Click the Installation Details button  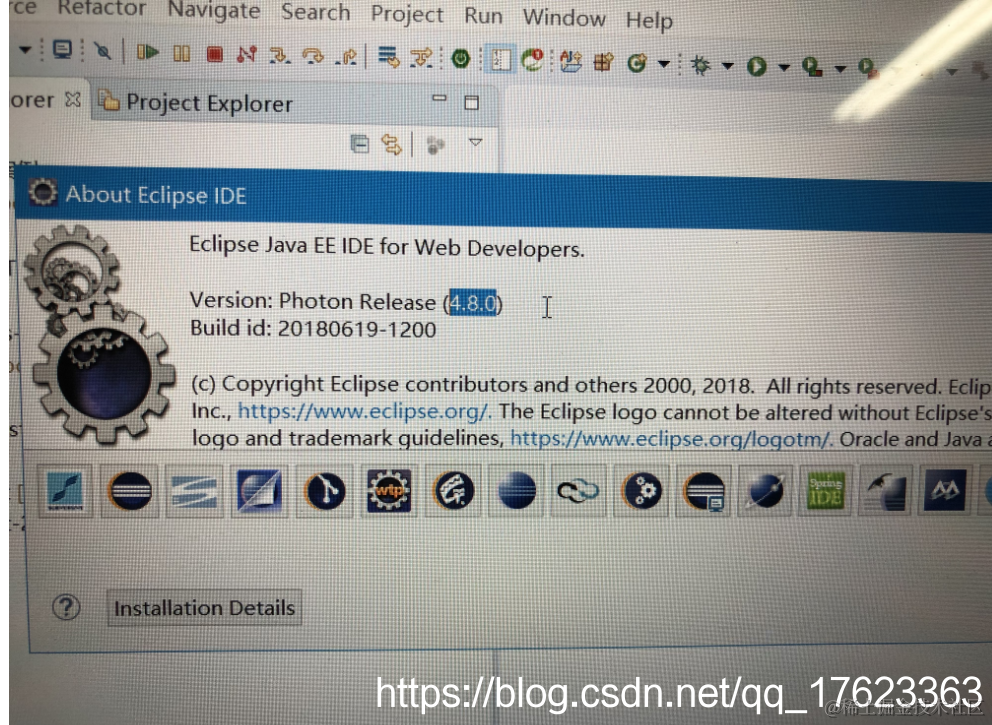pyautogui.click(x=204, y=608)
